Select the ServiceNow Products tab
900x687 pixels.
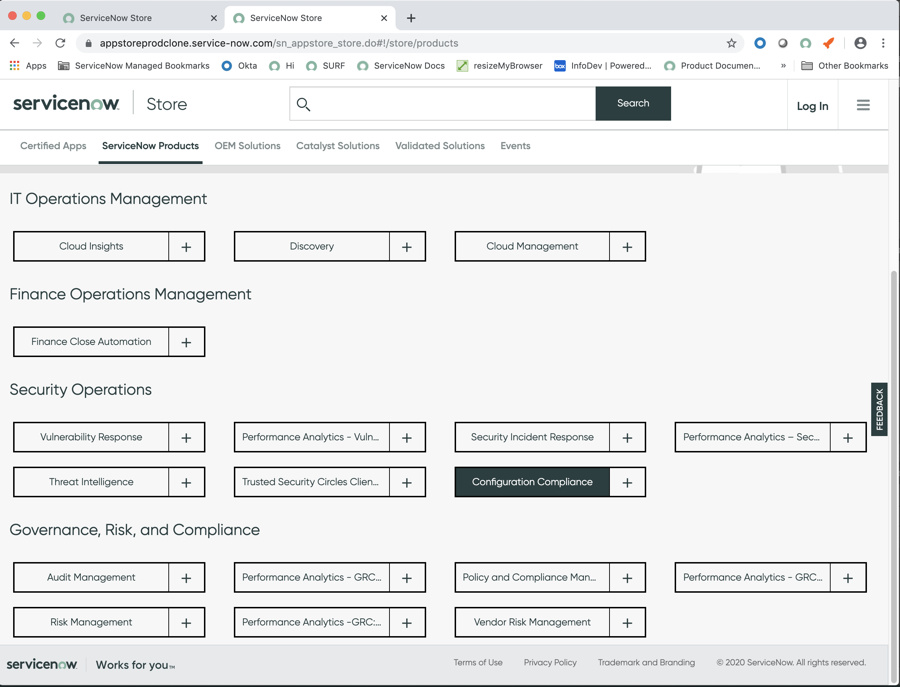point(150,146)
